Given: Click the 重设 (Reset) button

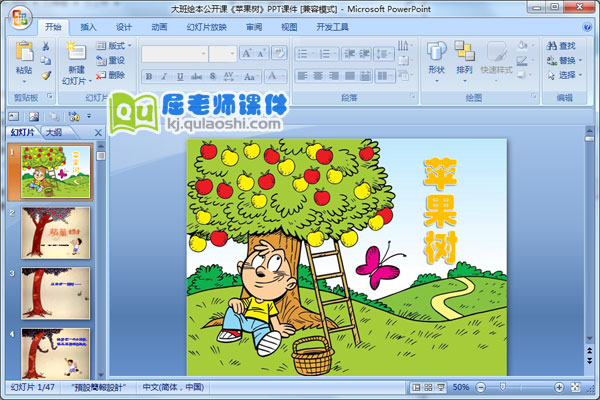Looking at the screenshot, I should (x=111, y=60).
